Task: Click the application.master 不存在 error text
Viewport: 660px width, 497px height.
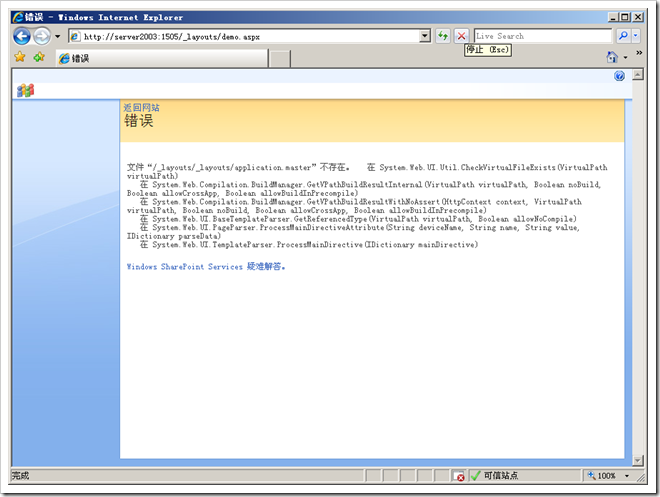Action: point(238,167)
